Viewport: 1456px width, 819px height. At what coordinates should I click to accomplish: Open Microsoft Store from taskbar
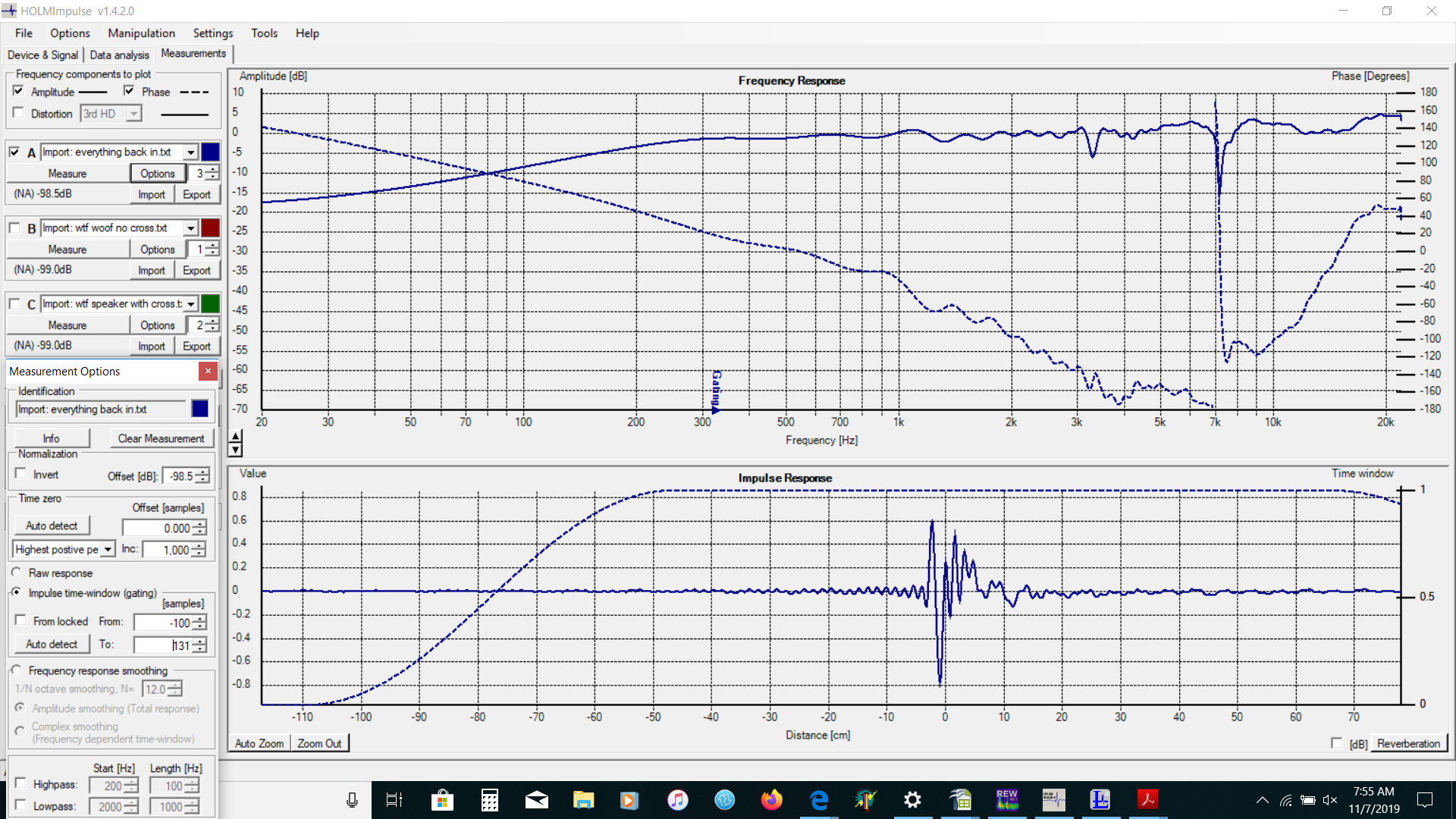coord(442,799)
